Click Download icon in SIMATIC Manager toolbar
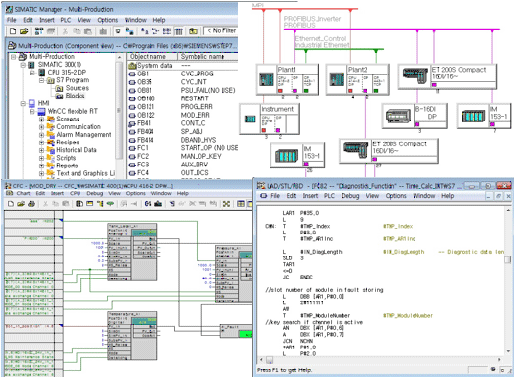The width and height of the screenshot is (514, 377). tap(103, 31)
